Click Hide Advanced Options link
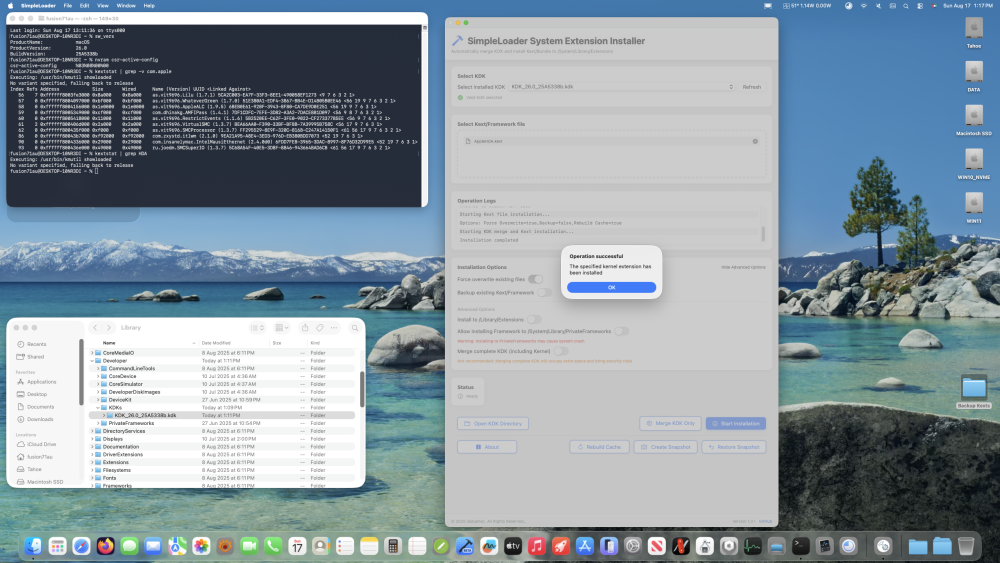This screenshot has width=1000, height=563. tap(743, 267)
